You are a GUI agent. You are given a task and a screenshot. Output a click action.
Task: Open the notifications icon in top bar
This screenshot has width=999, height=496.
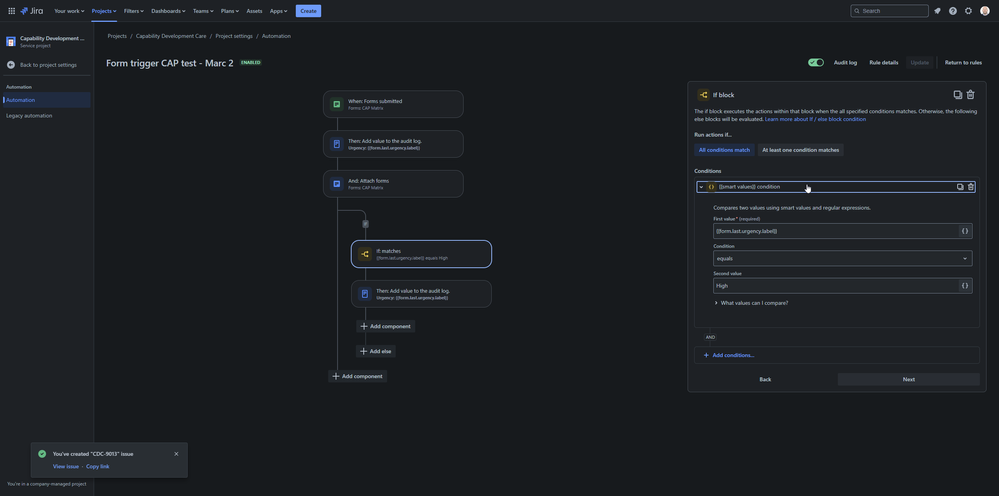click(937, 11)
